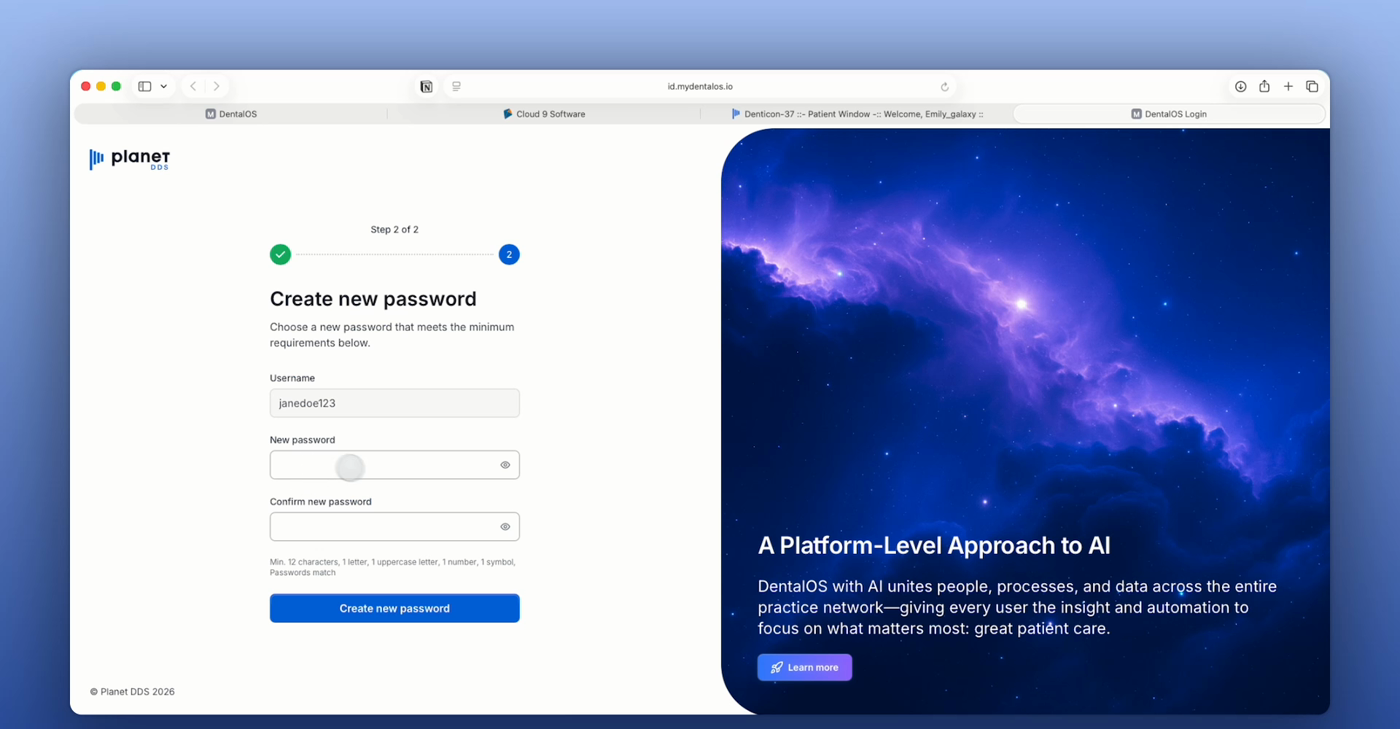1400x729 pixels.
Task: Switch to the Cloud 9 Software tab
Action: 544,114
